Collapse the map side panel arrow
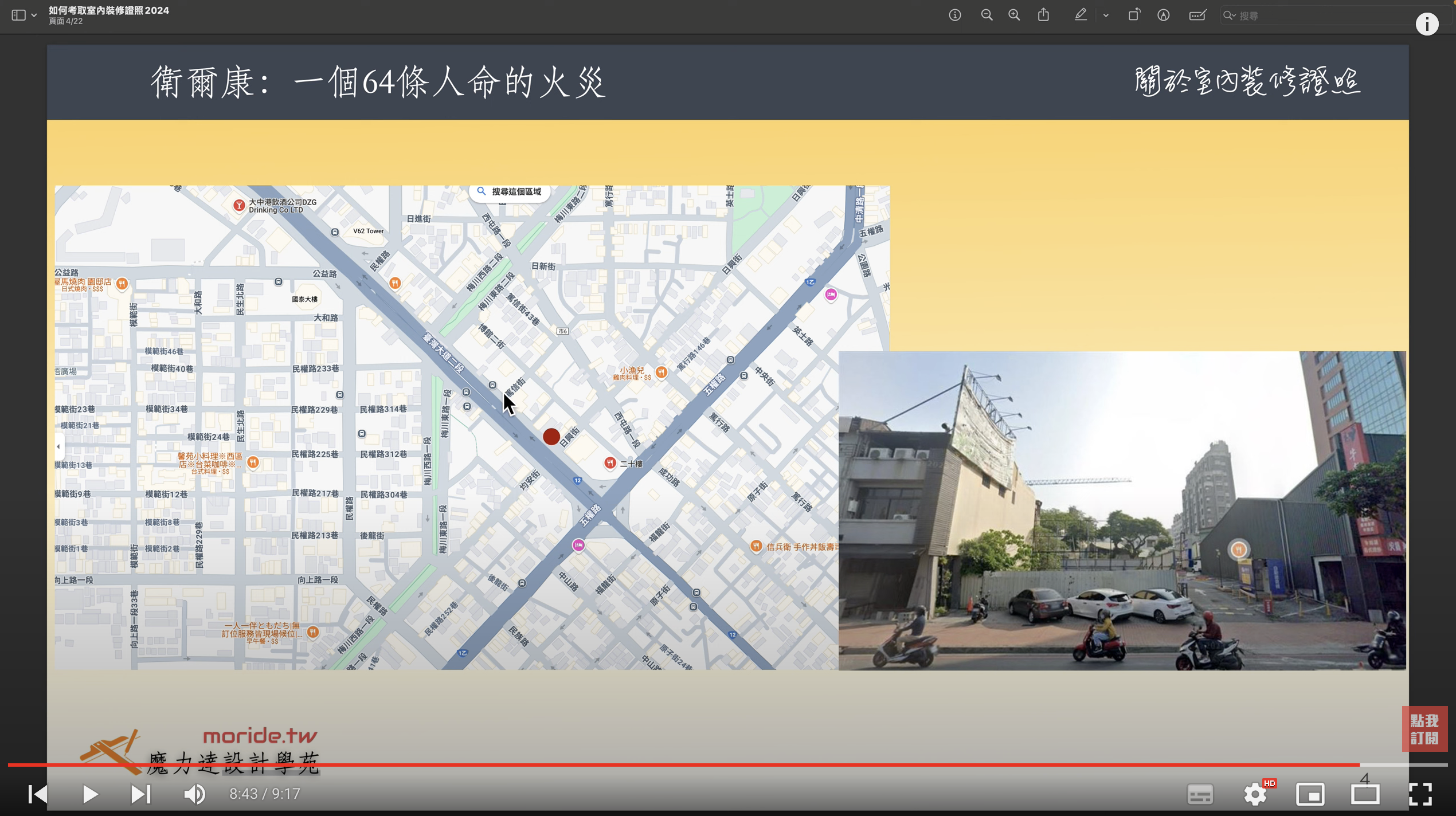The width and height of the screenshot is (1456, 816). (58, 446)
